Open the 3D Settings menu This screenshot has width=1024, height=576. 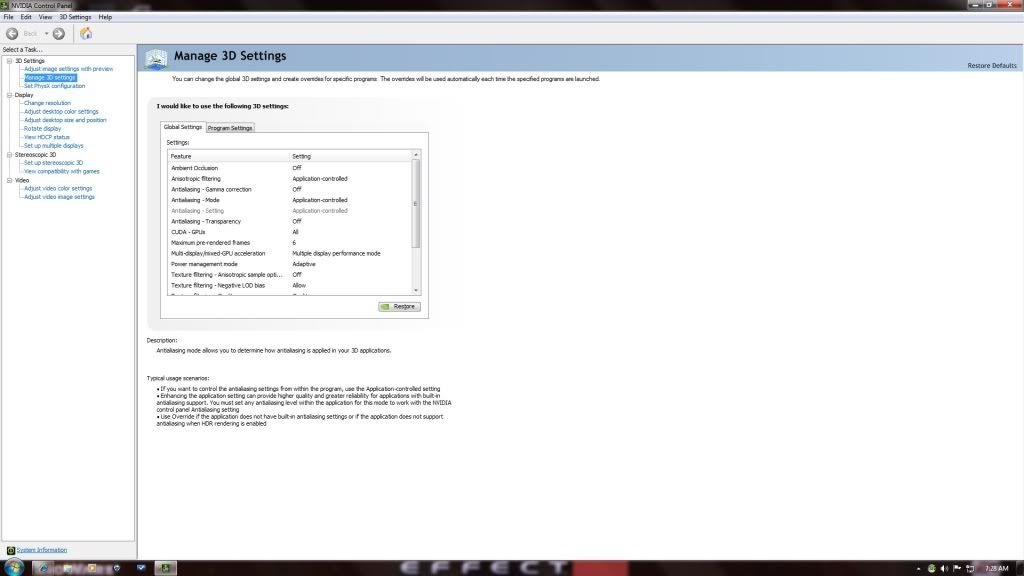(x=75, y=17)
